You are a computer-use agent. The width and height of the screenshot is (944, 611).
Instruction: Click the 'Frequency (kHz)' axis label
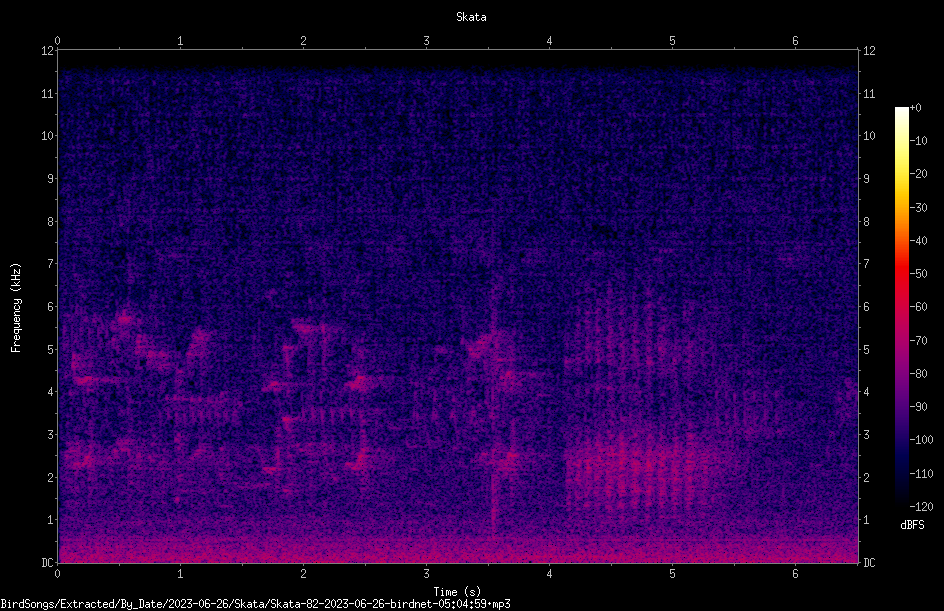[16, 308]
